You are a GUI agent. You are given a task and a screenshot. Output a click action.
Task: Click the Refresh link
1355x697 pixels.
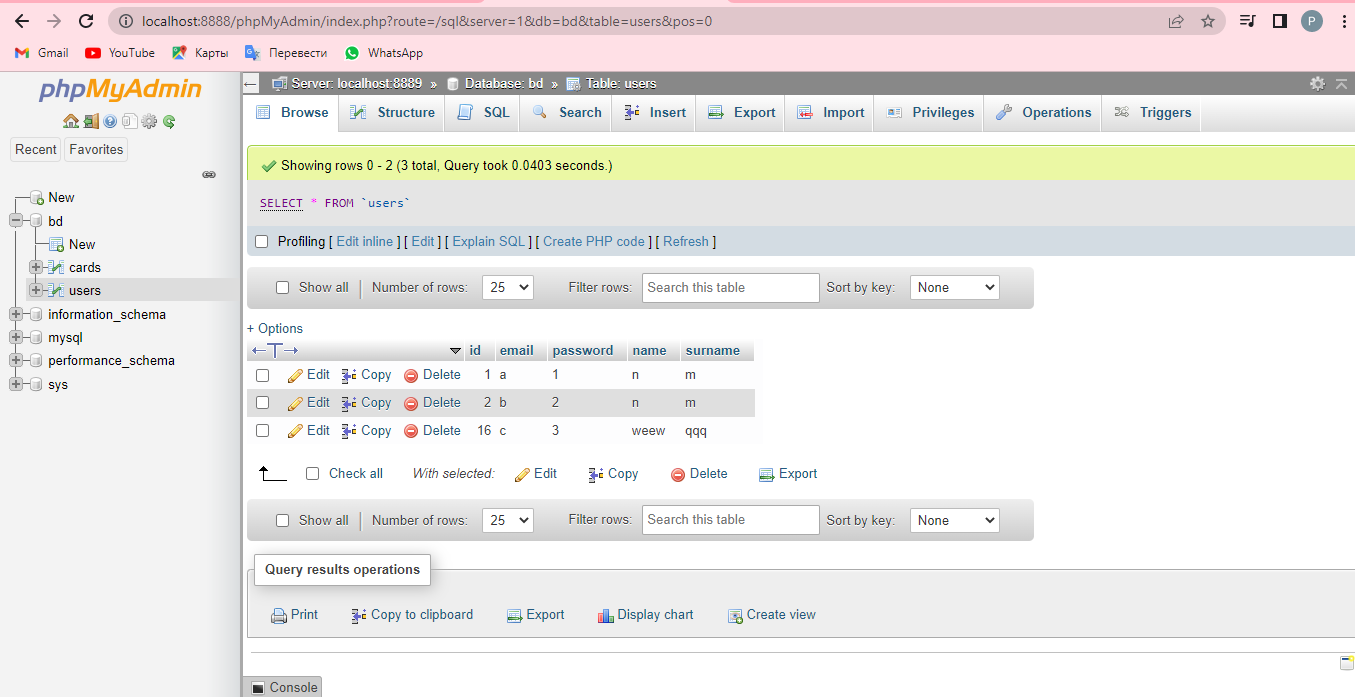point(686,242)
